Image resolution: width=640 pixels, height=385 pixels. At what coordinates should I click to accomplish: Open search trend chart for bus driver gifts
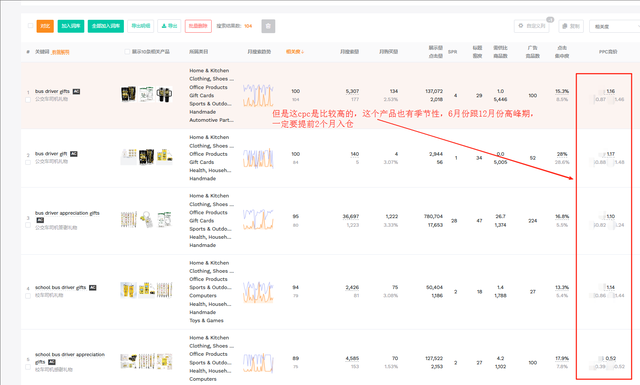click(258, 95)
